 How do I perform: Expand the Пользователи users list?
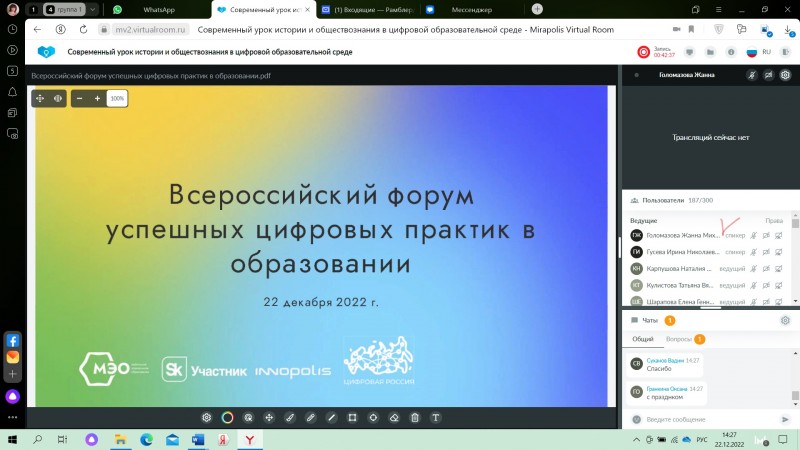(670, 201)
